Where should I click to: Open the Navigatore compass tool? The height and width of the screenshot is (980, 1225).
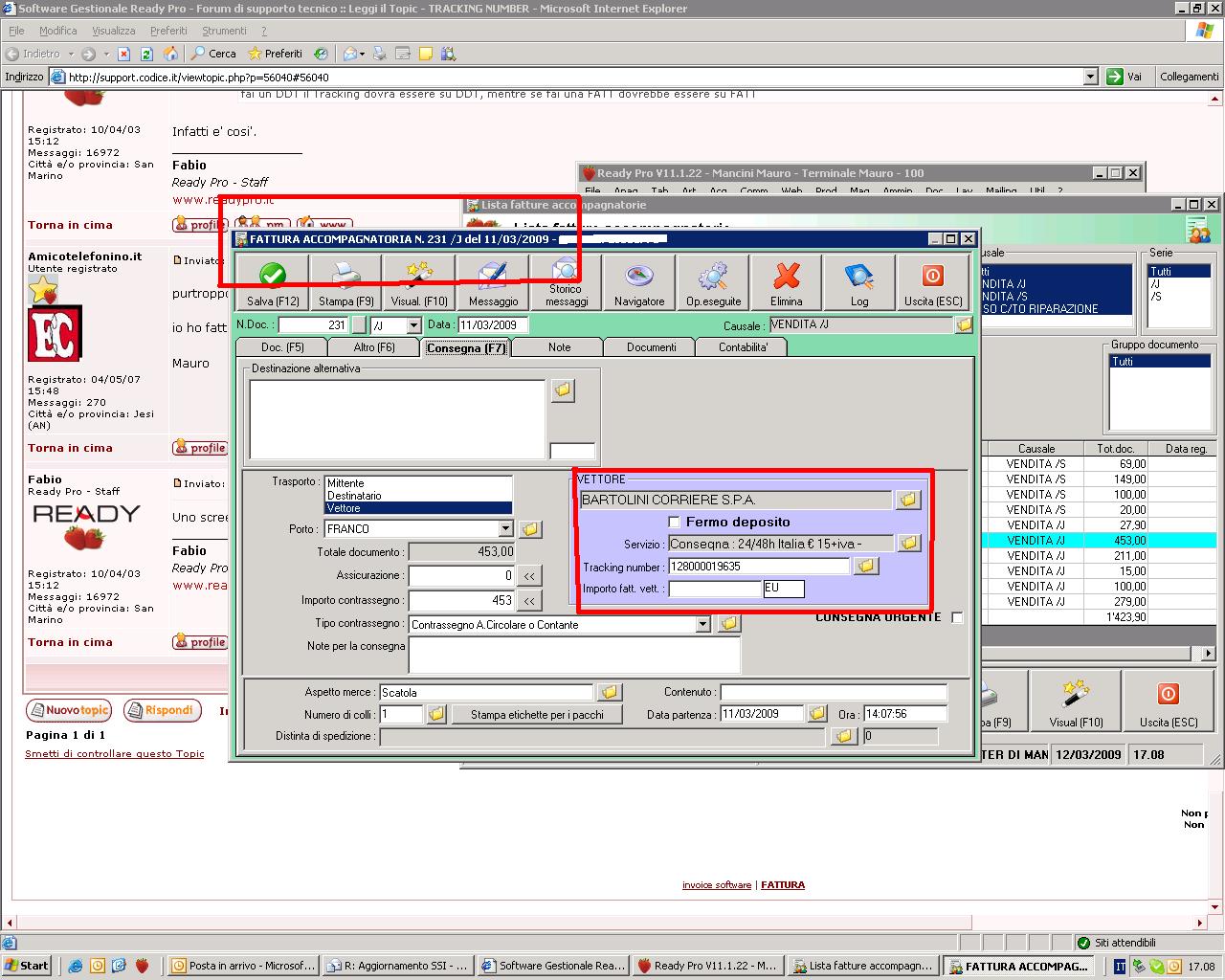pos(638,277)
